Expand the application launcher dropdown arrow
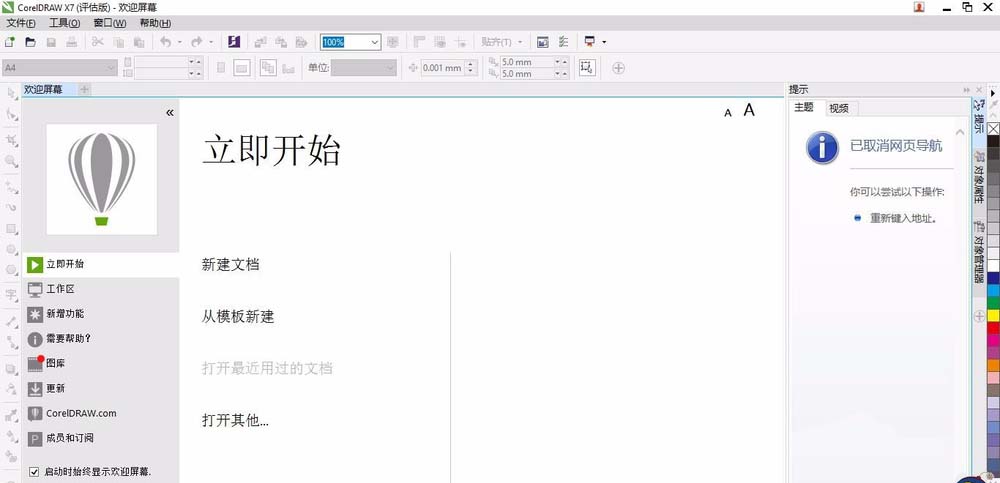Screen dimensions: 1000x483 604,42
